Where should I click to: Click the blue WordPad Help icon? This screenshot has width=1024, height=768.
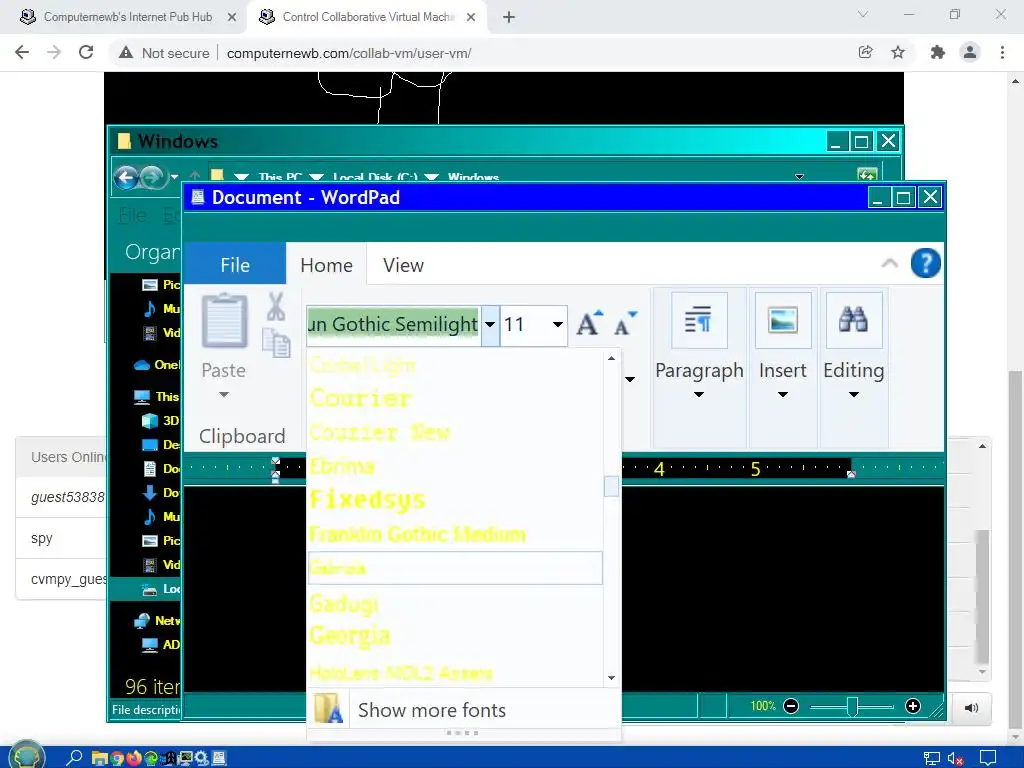pyautogui.click(x=925, y=263)
